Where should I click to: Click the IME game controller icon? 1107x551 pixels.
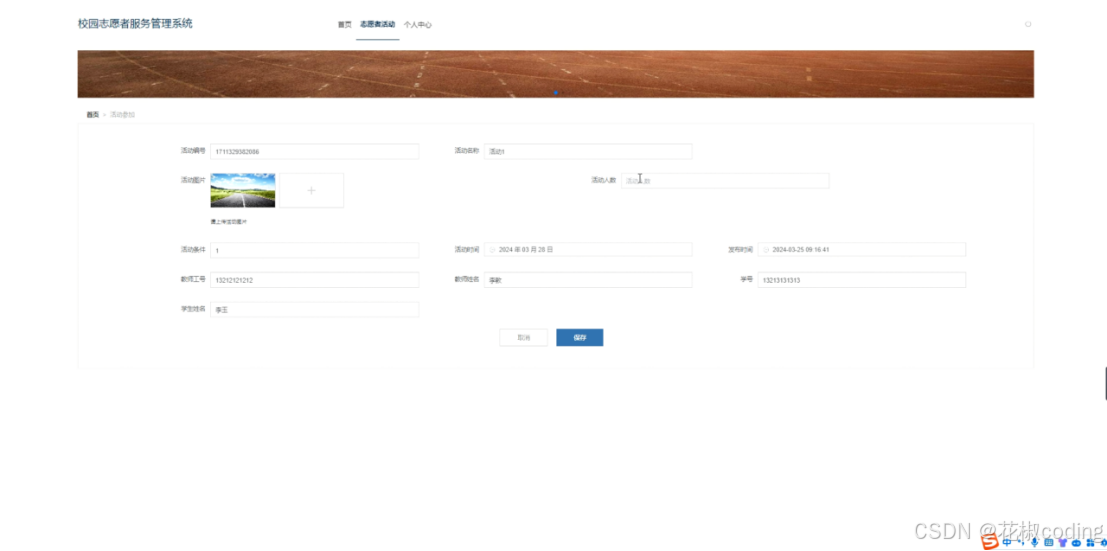1077,543
